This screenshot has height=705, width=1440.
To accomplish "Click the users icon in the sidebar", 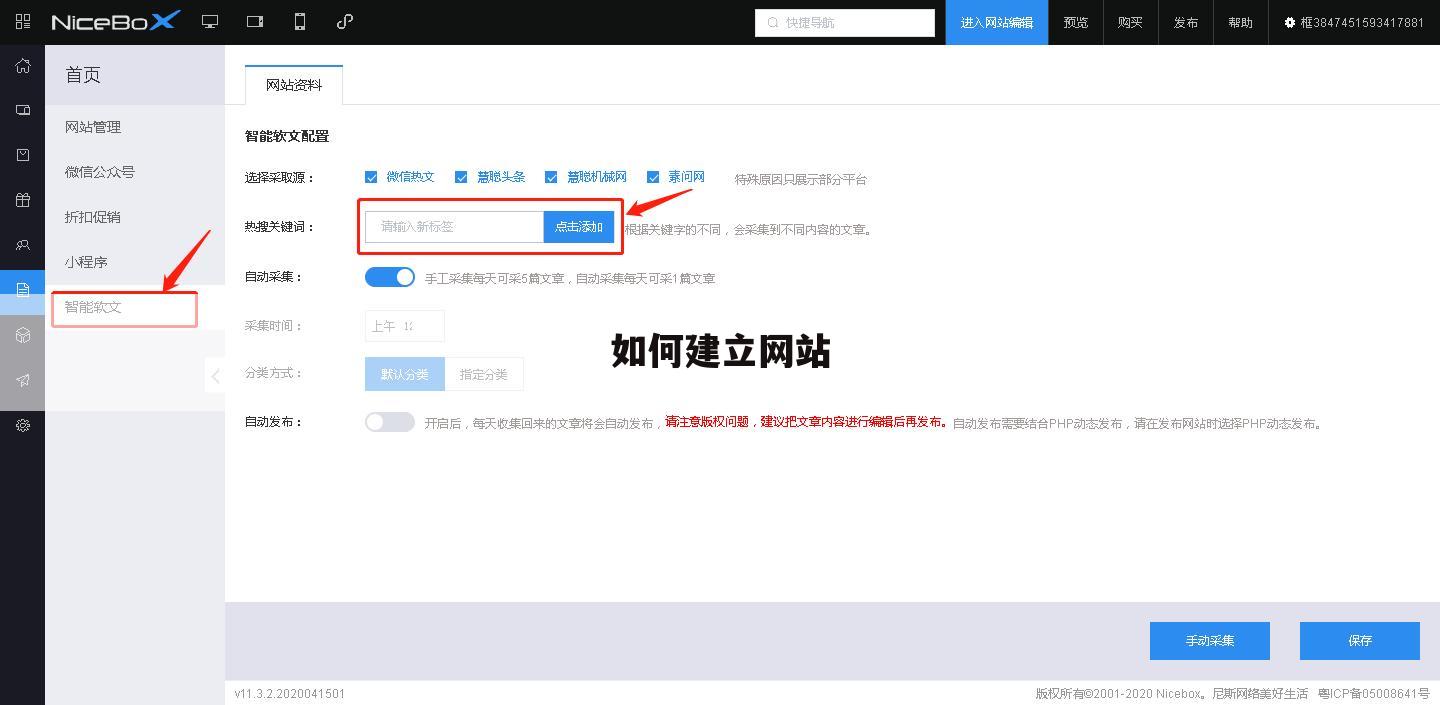I will click(x=22, y=245).
